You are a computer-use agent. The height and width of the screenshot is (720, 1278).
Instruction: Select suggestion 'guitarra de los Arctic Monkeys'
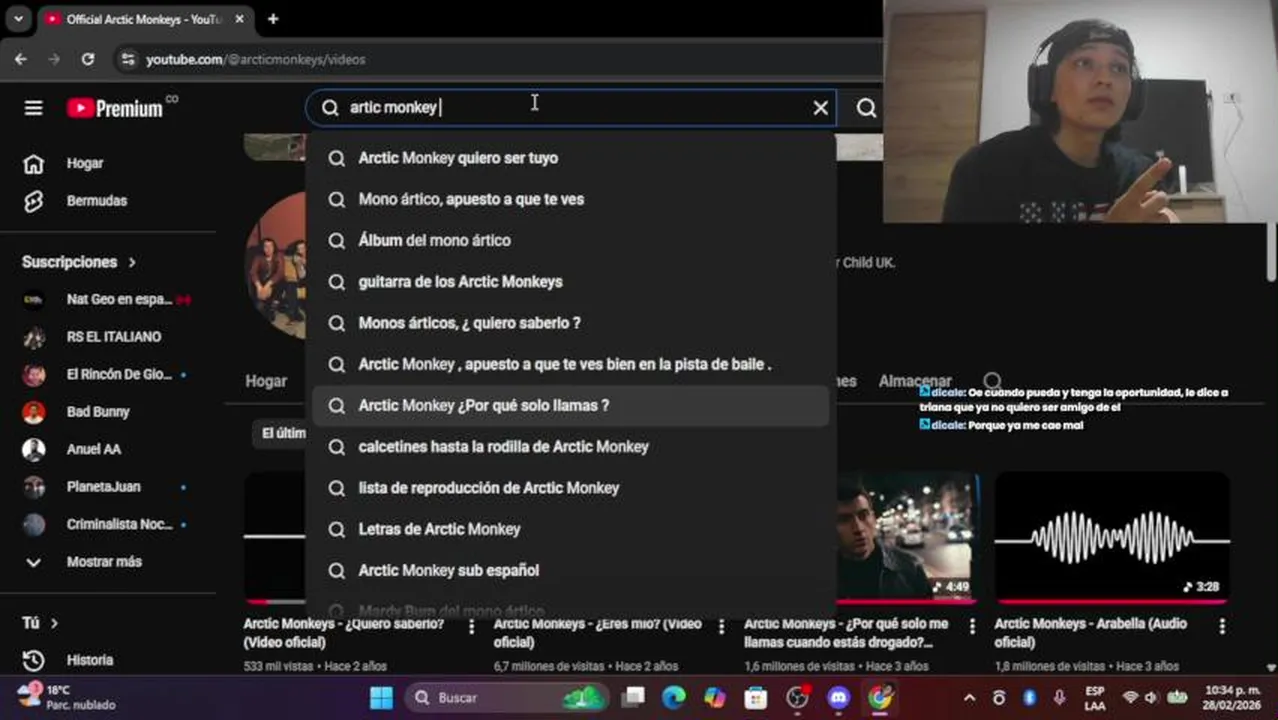(x=571, y=282)
